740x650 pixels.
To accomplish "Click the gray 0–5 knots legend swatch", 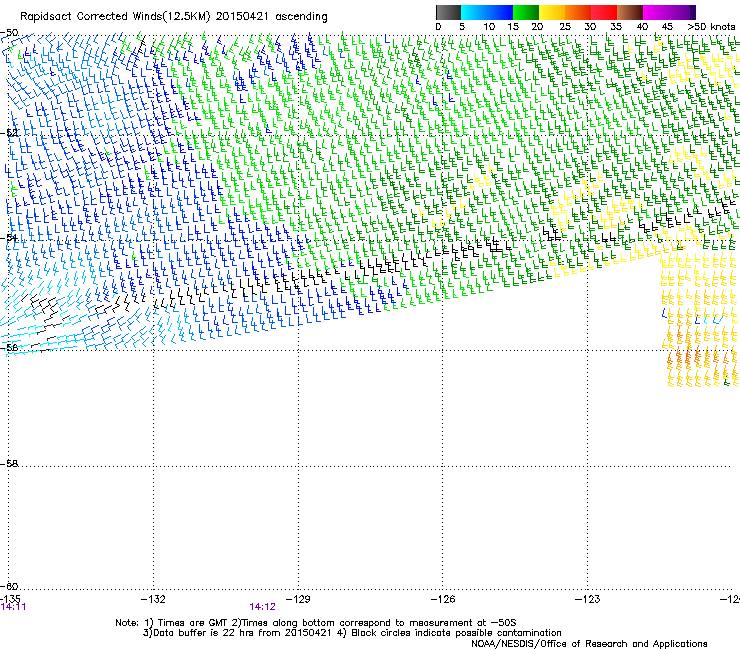I will (448, 12).
